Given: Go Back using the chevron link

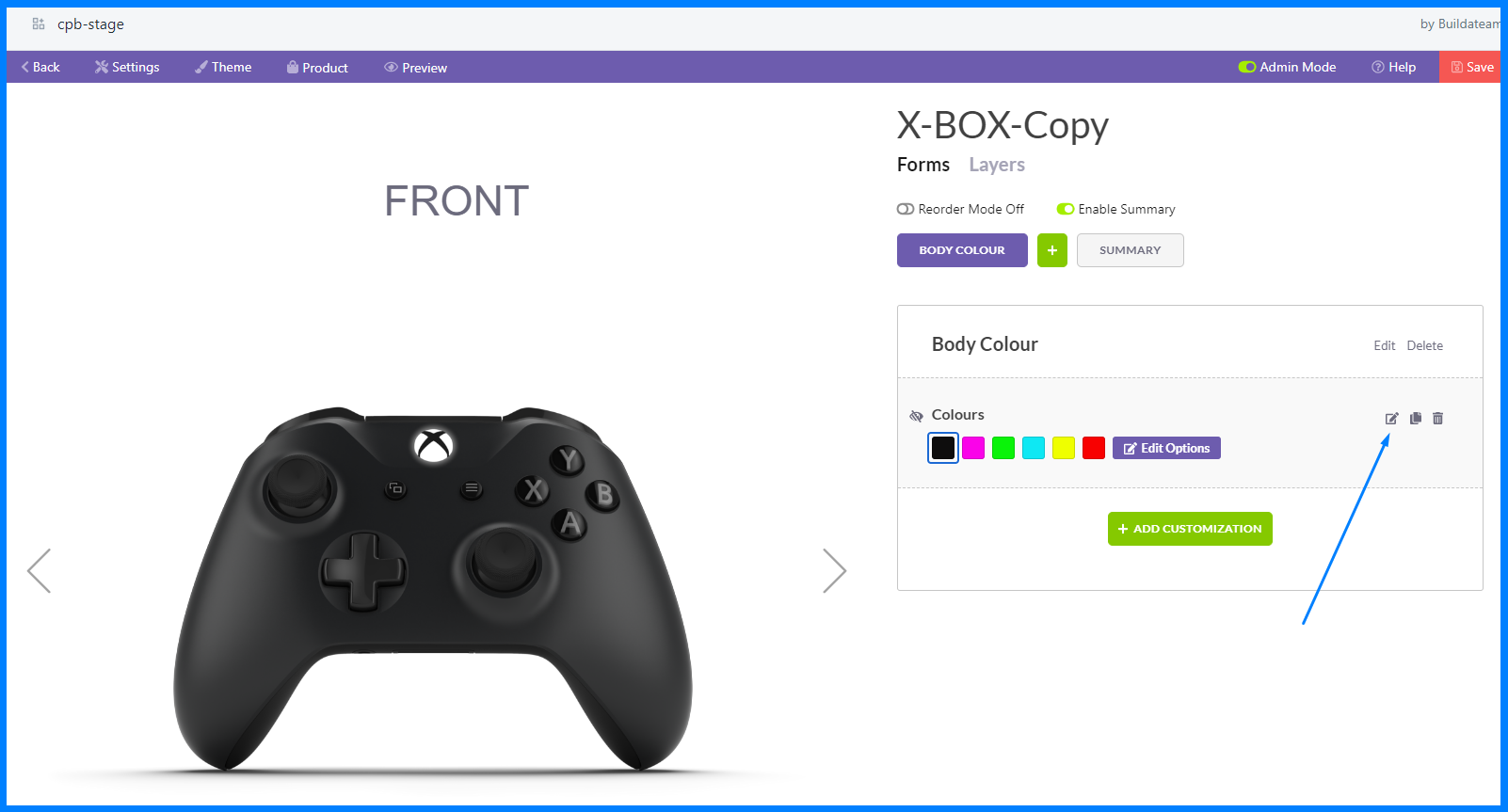Looking at the screenshot, I should click(40, 67).
